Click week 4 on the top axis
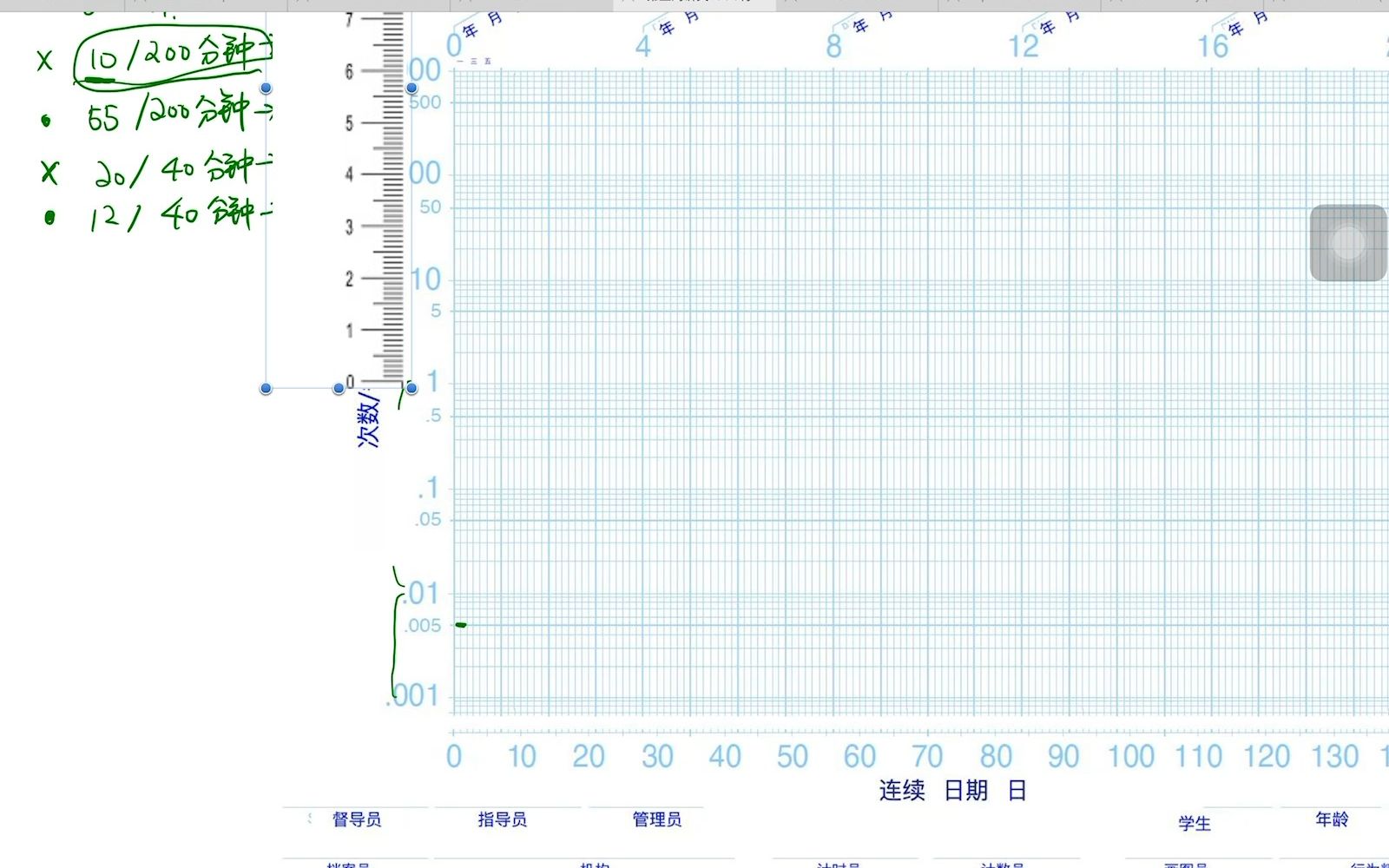This screenshot has height=868, width=1389. (642, 46)
